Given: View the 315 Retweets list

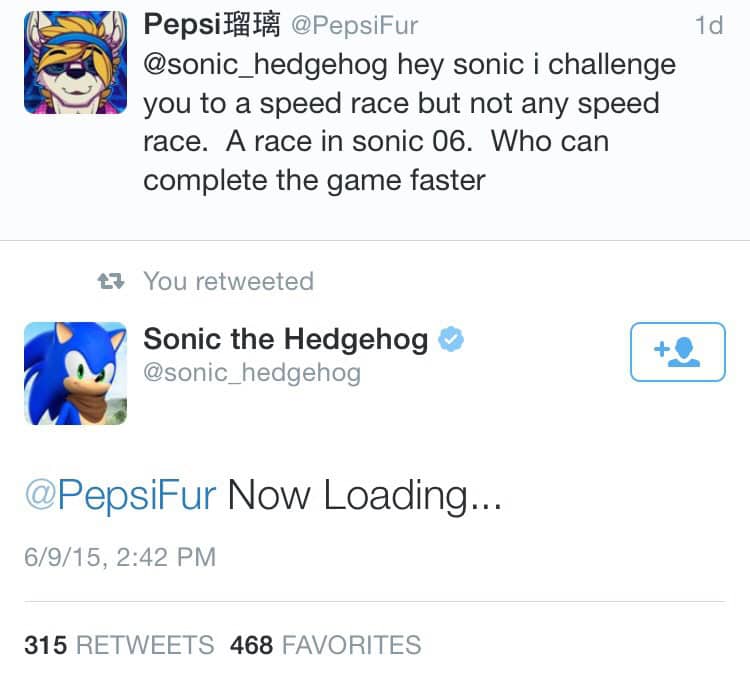Looking at the screenshot, I should pos(119,645).
